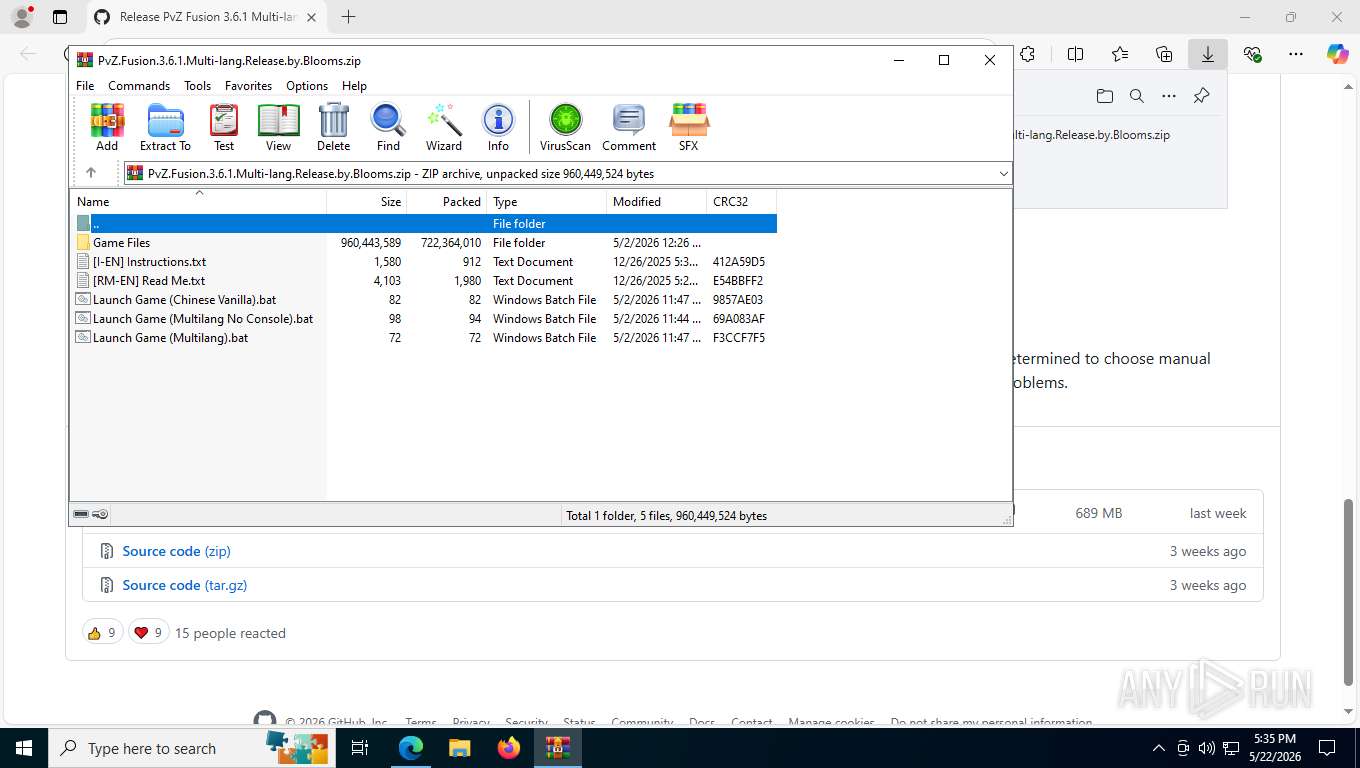Open more options in downloads panel
Screen dimensions: 1360x768
pyautogui.click(x=1169, y=96)
